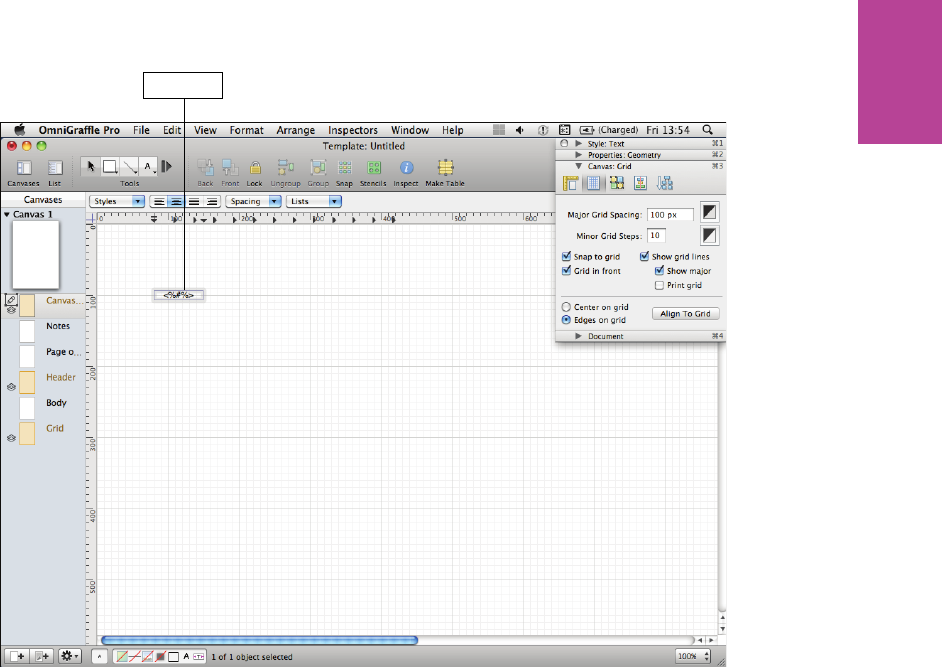Center text alignment in formatting bar
The width and height of the screenshot is (942, 667).
[176, 202]
